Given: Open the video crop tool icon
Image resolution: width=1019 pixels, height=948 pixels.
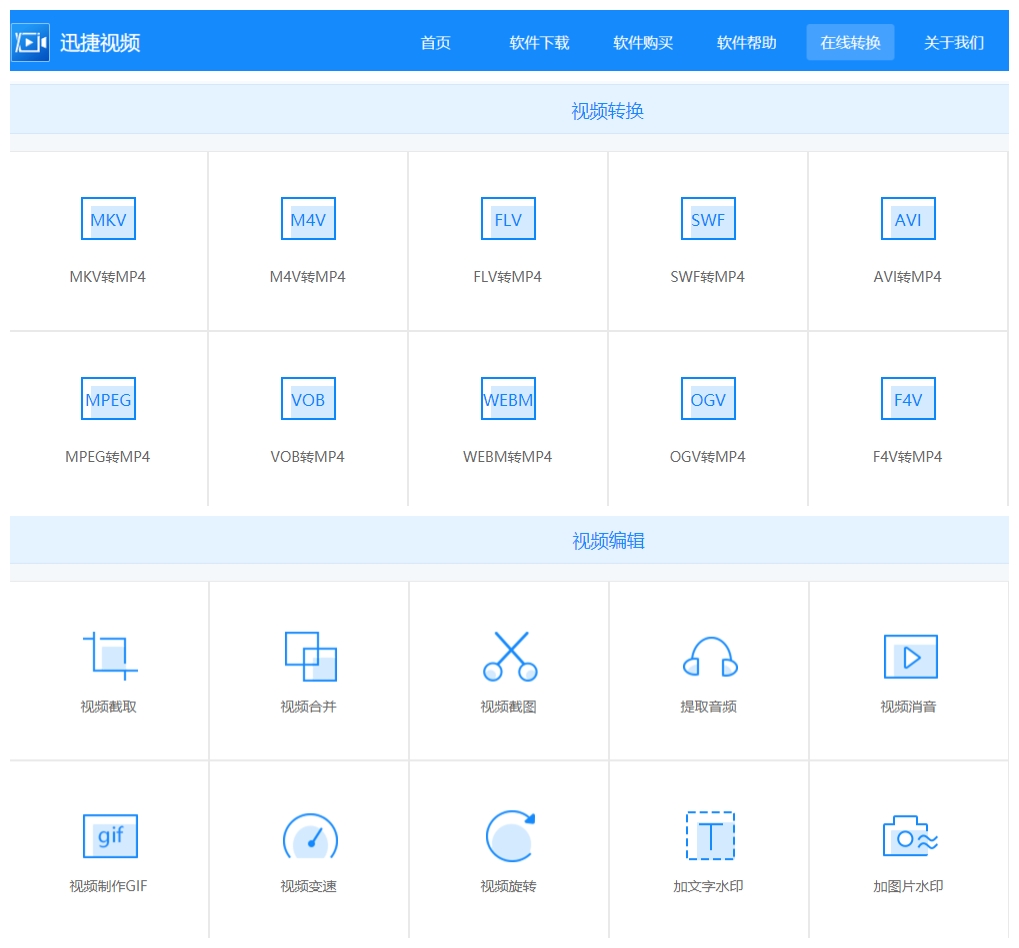Looking at the screenshot, I should pos(110,656).
